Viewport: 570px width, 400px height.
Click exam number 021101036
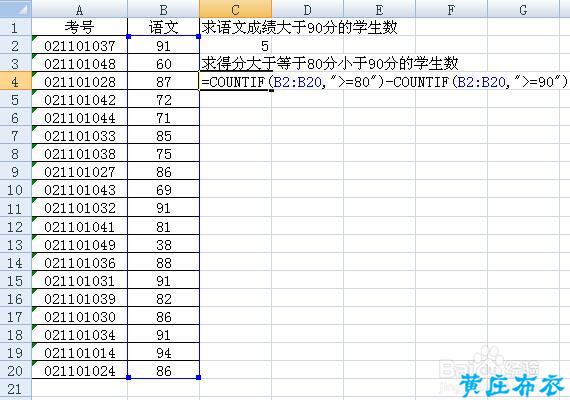click(x=80, y=263)
